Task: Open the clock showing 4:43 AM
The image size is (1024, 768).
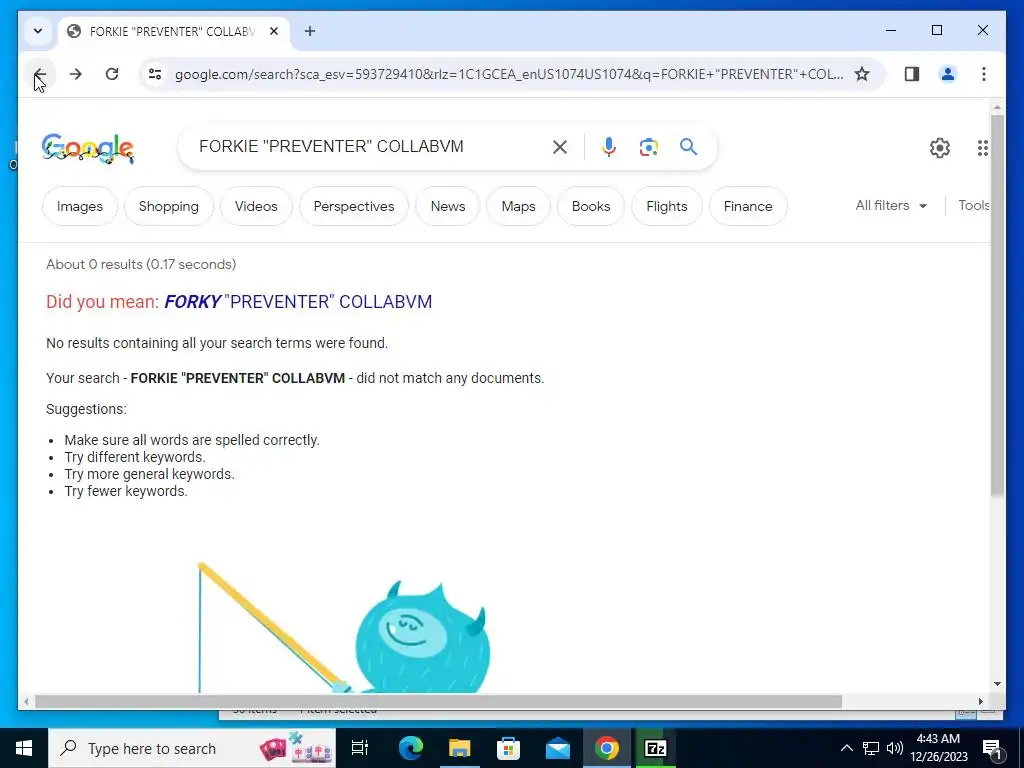Action: coord(939,748)
